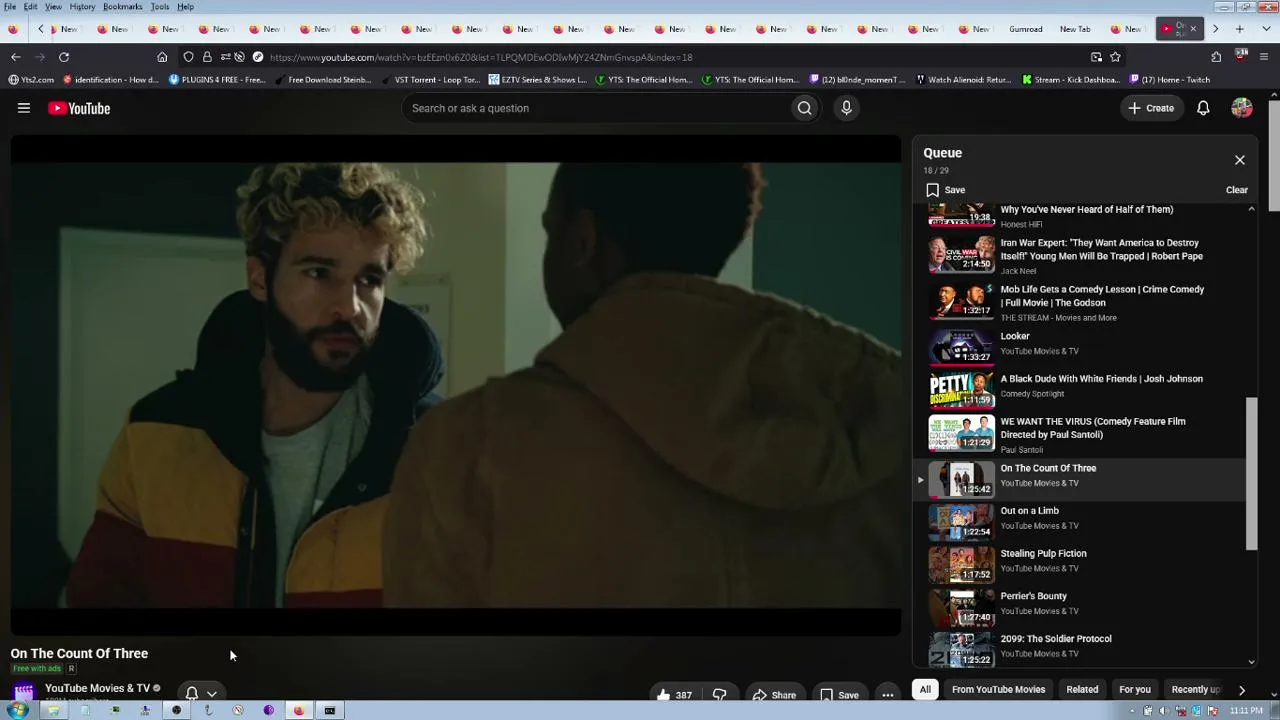
Task: Click the YouTube Movies & TV channel avatar
Action: 24,692
